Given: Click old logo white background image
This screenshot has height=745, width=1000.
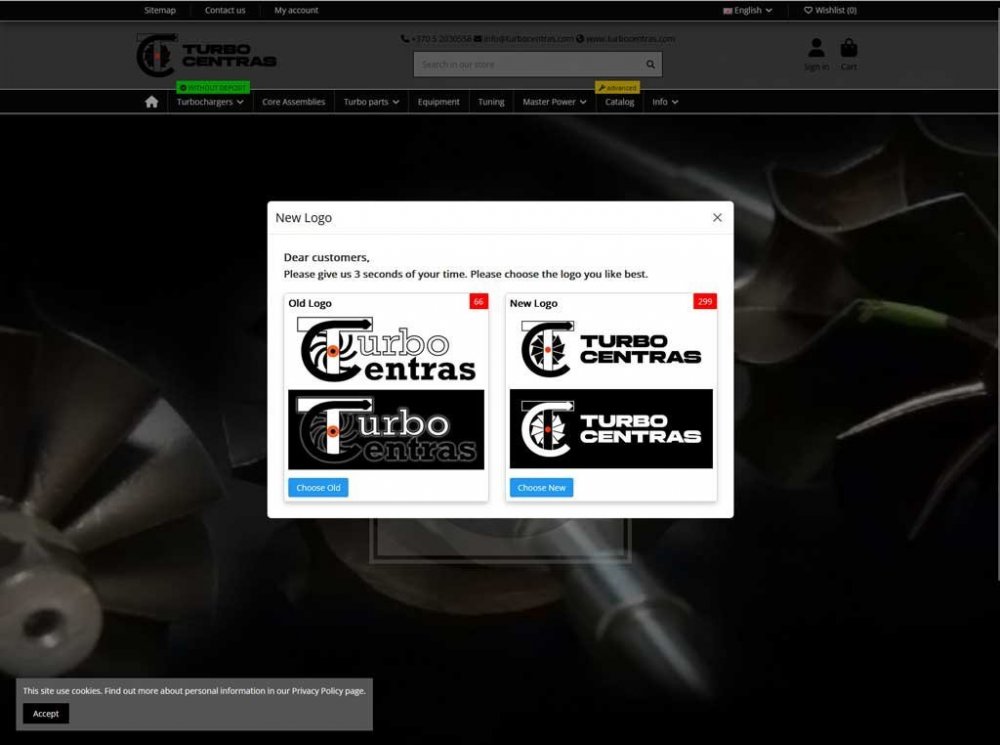Looking at the screenshot, I should point(386,350).
